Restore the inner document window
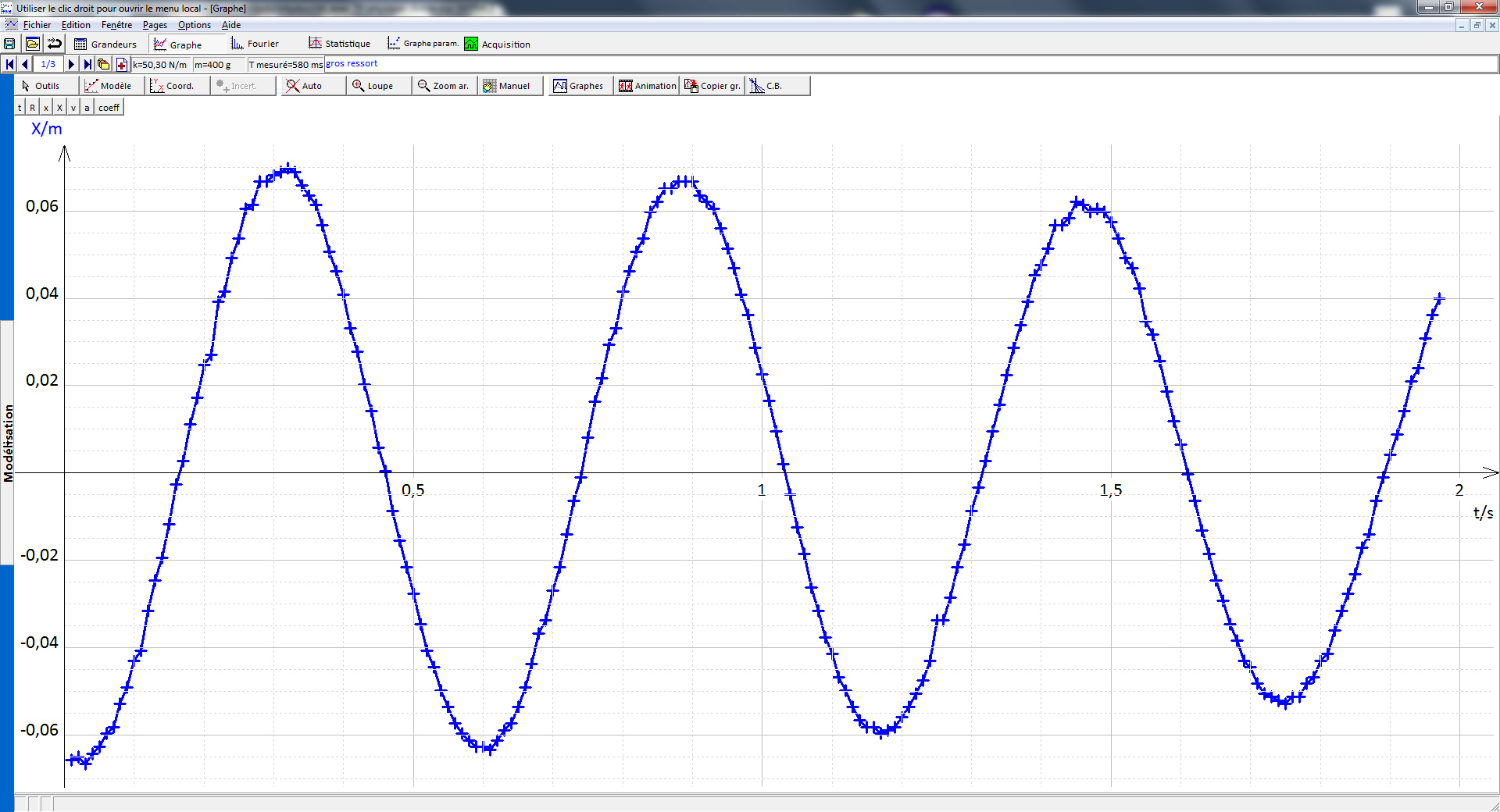Image resolution: width=1500 pixels, height=812 pixels. pyautogui.click(x=1477, y=25)
